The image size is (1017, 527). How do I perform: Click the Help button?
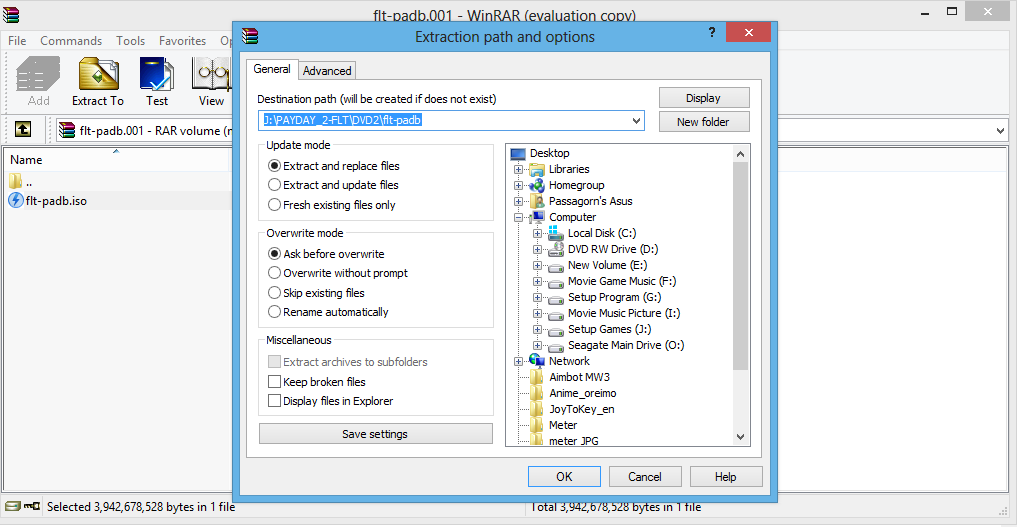pos(726,476)
